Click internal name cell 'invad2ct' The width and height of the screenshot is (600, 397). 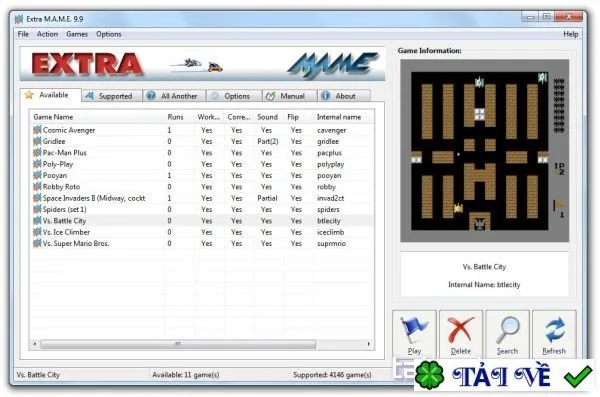coord(331,198)
